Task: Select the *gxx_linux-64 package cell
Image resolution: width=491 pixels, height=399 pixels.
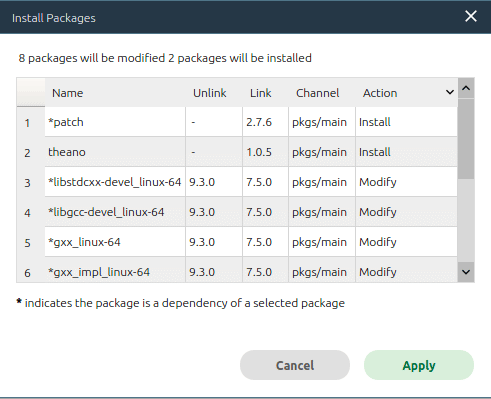Action: pos(115,242)
